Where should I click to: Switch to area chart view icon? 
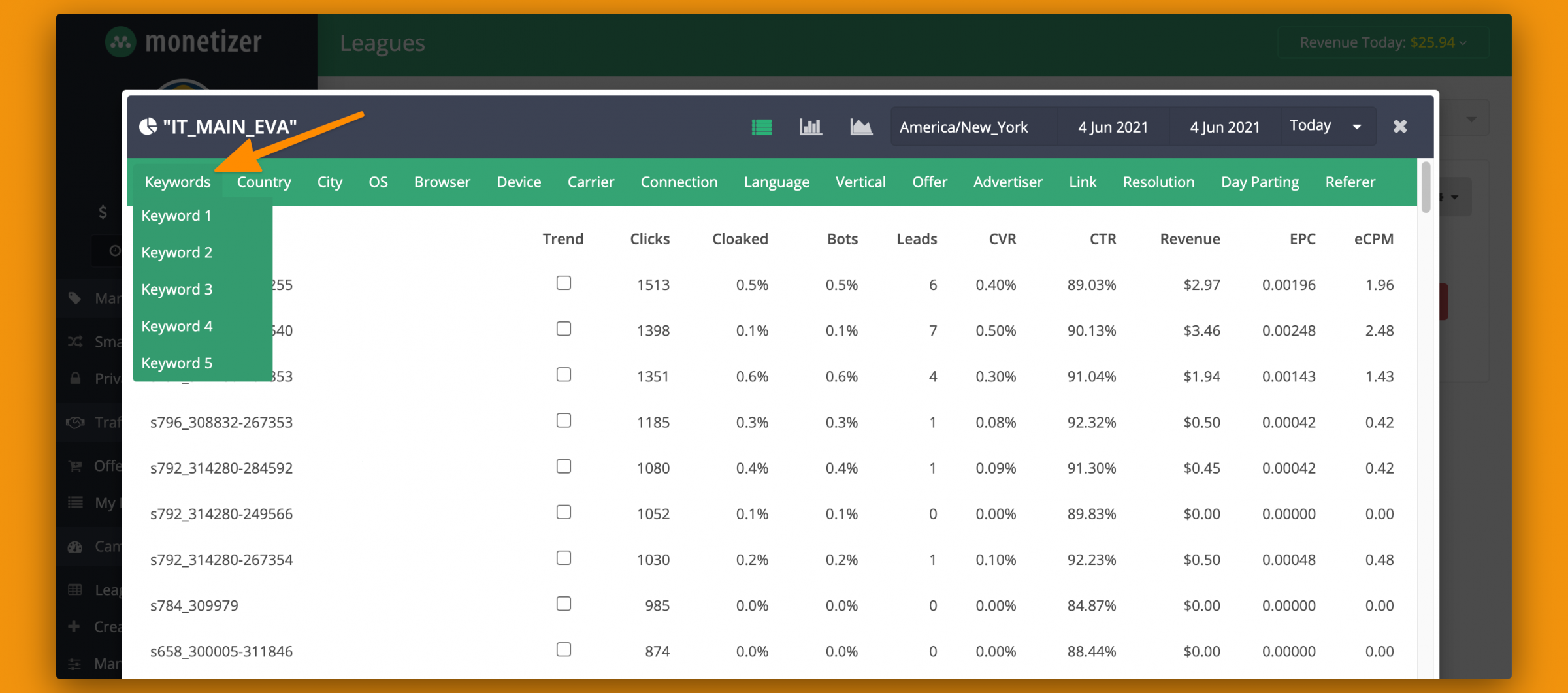tap(861, 127)
